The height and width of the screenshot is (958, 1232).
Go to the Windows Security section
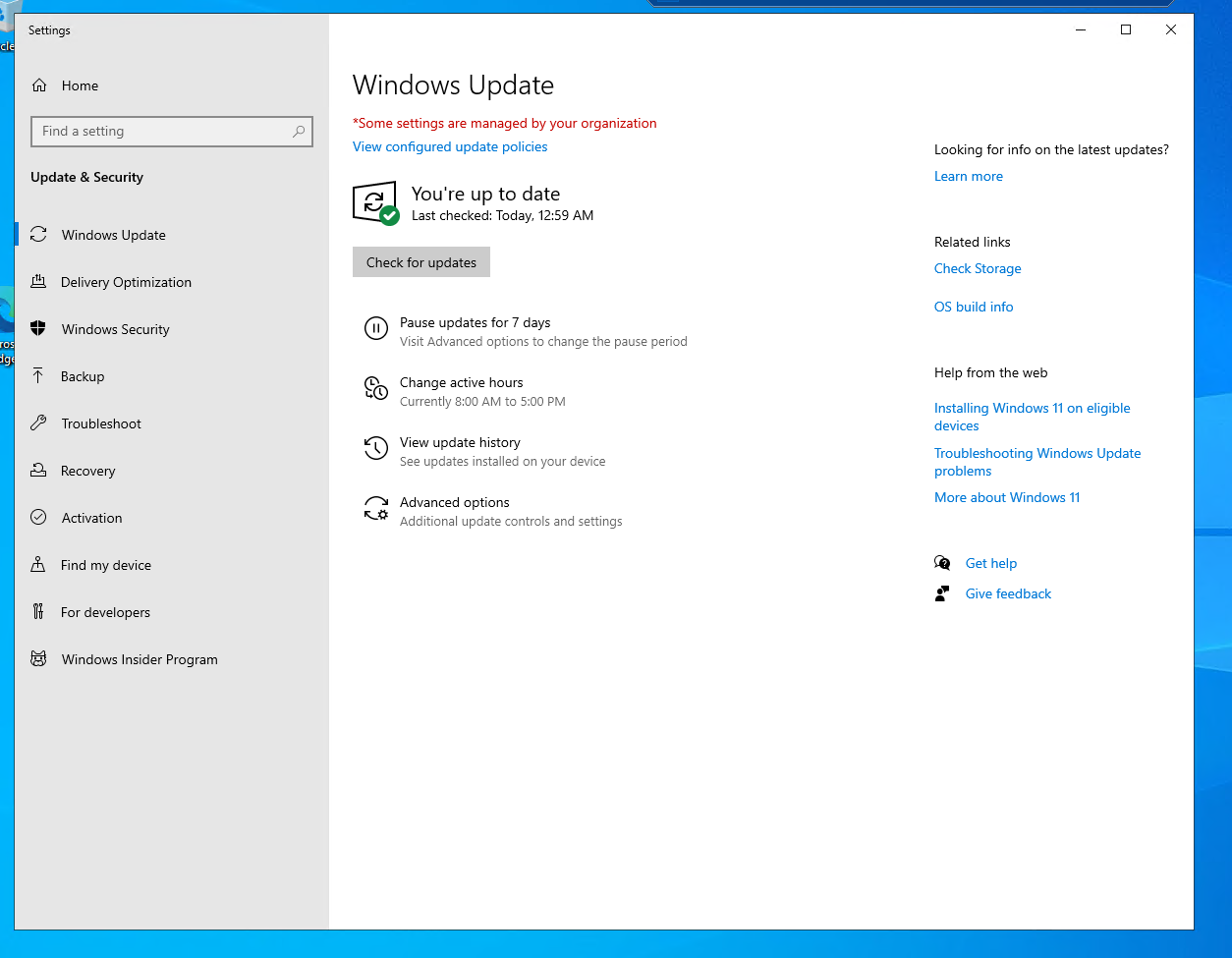pos(172,329)
